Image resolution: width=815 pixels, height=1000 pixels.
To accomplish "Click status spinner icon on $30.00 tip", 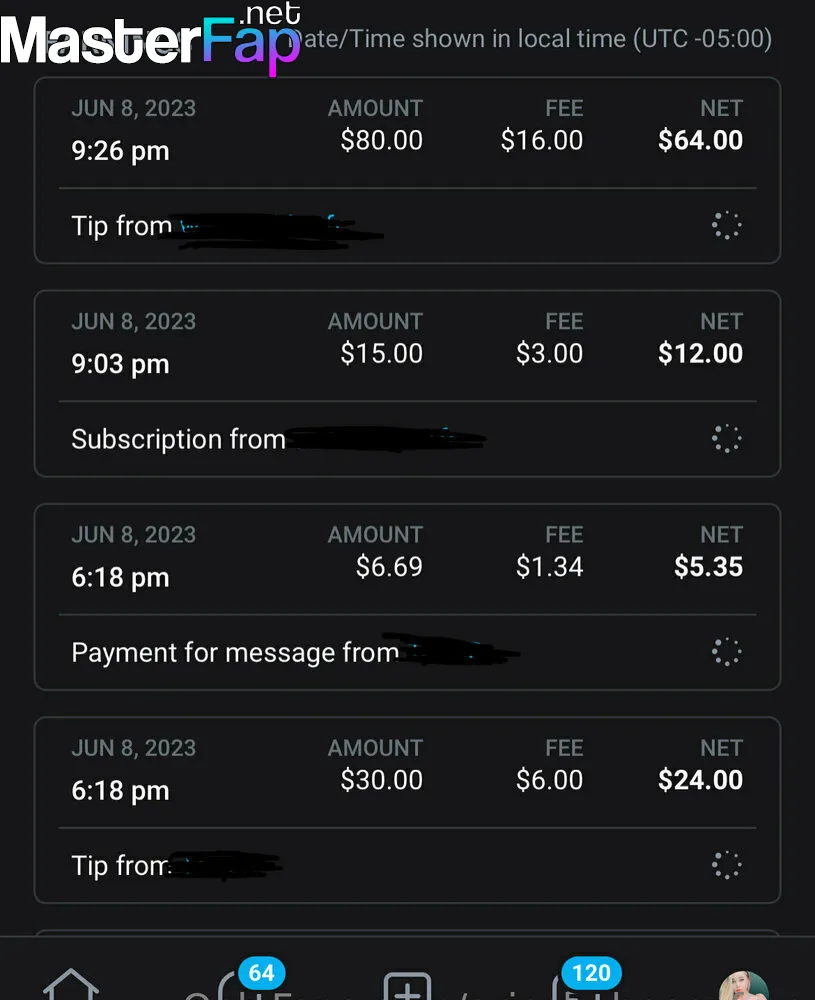I will (x=726, y=865).
